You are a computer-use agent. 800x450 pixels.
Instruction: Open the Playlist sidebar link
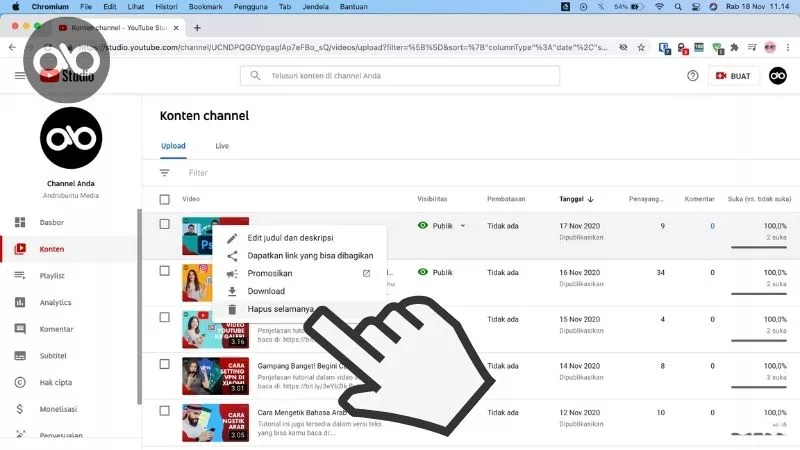[x=52, y=276]
